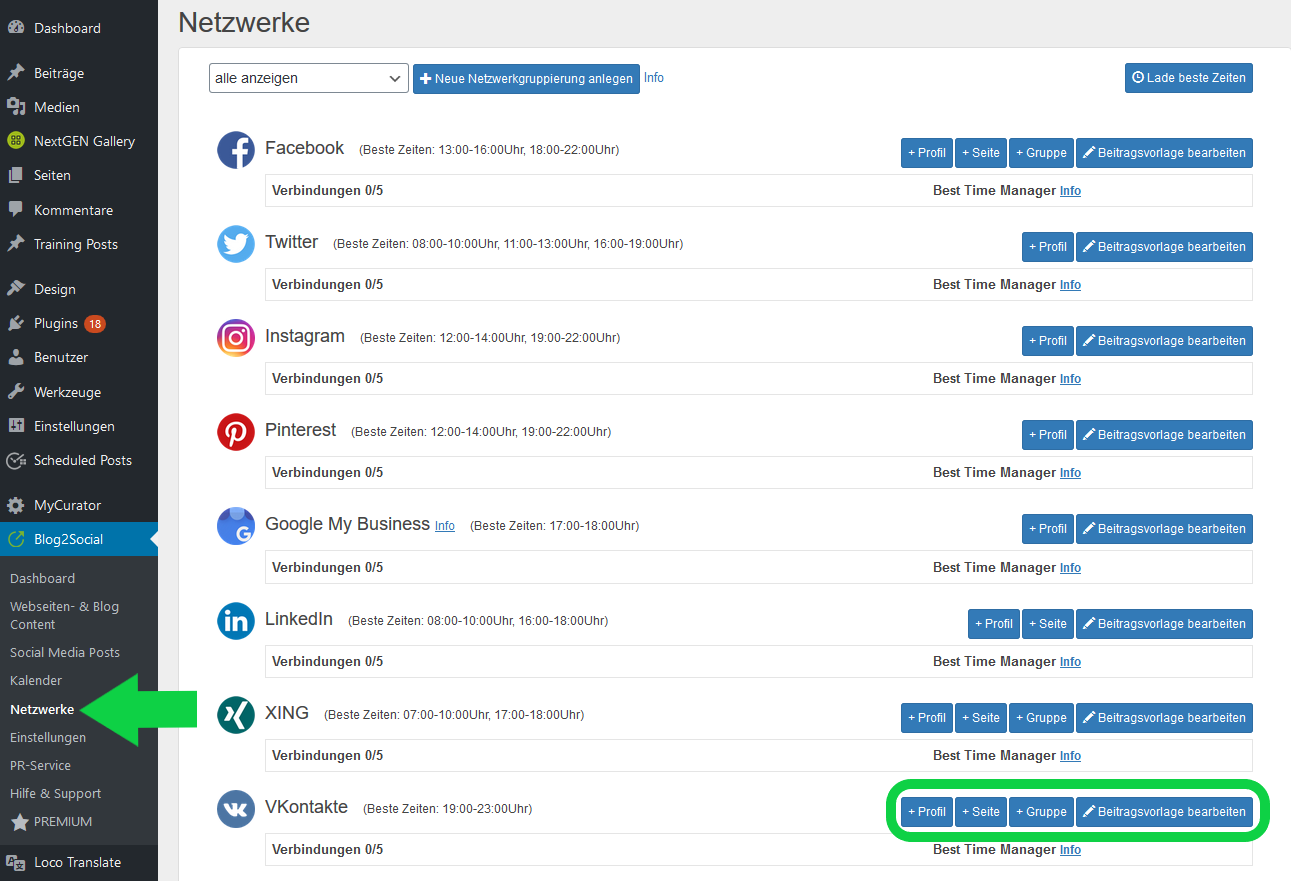Click the Werkzeuge wrench icon

point(16,392)
